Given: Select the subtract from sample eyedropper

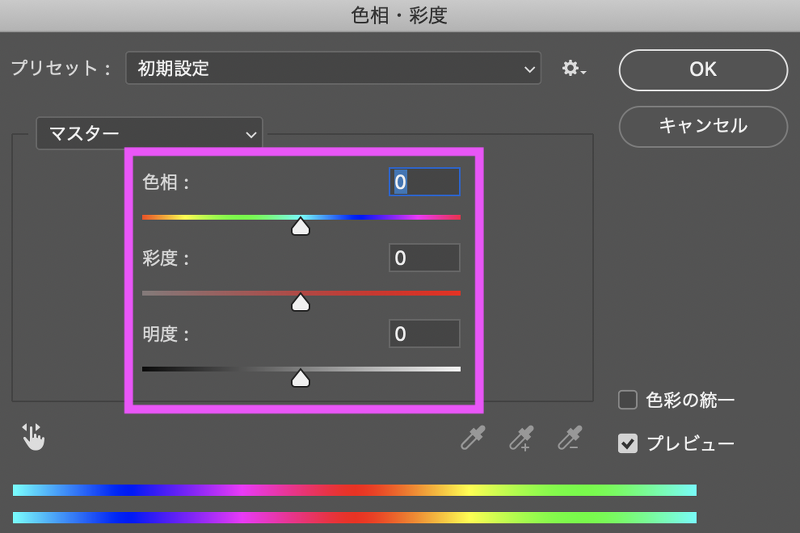Looking at the screenshot, I should coord(570,438).
